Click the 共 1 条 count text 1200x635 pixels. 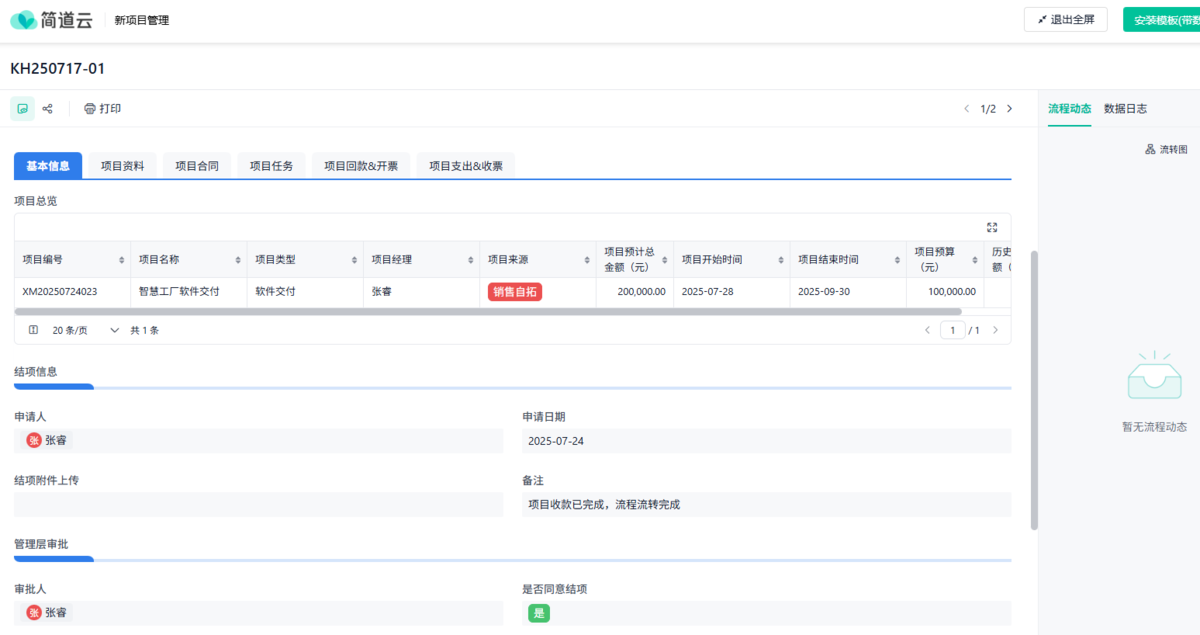(x=144, y=330)
